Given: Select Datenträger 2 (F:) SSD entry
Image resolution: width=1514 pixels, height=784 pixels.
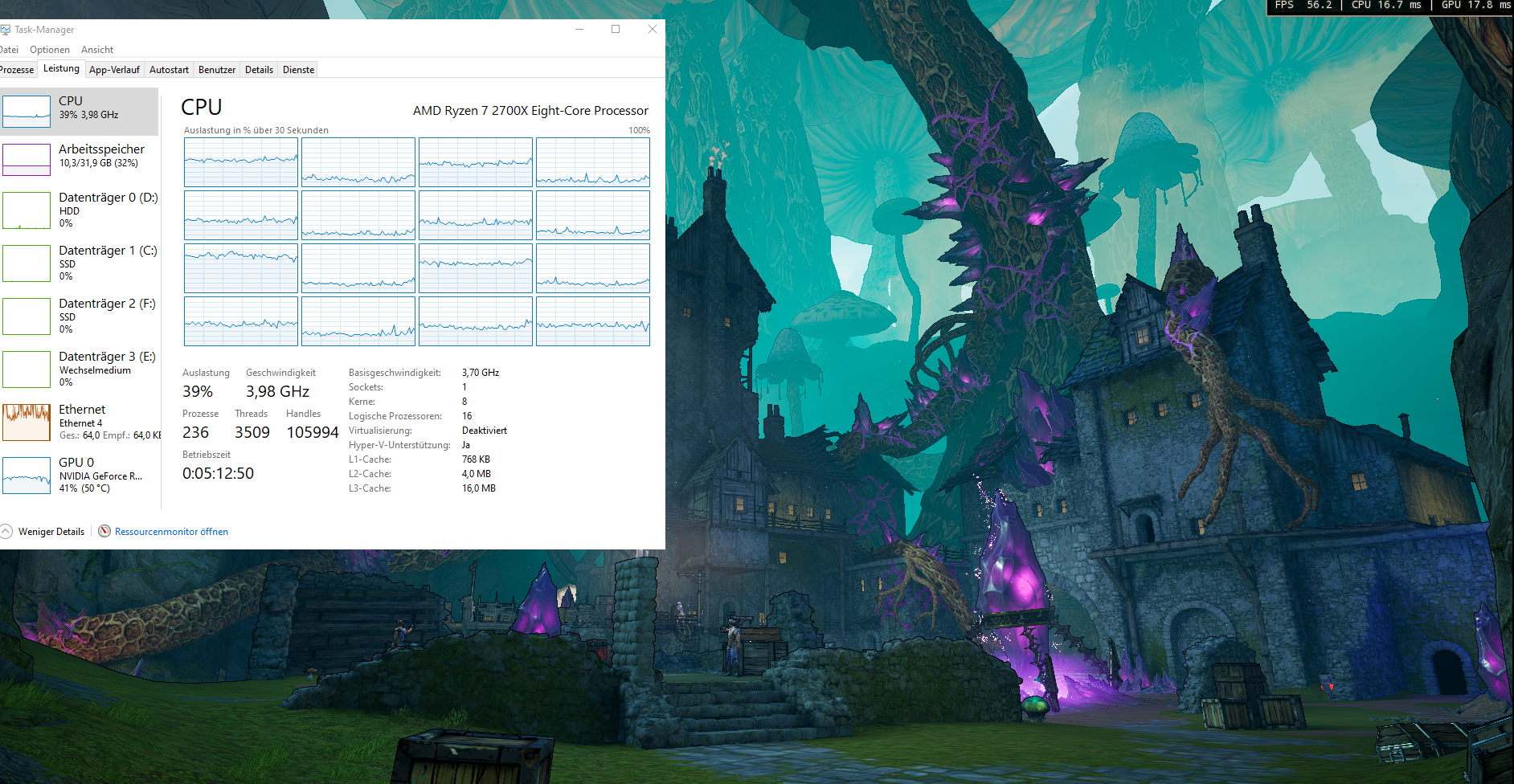Looking at the screenshot, I should coord(80,316).
